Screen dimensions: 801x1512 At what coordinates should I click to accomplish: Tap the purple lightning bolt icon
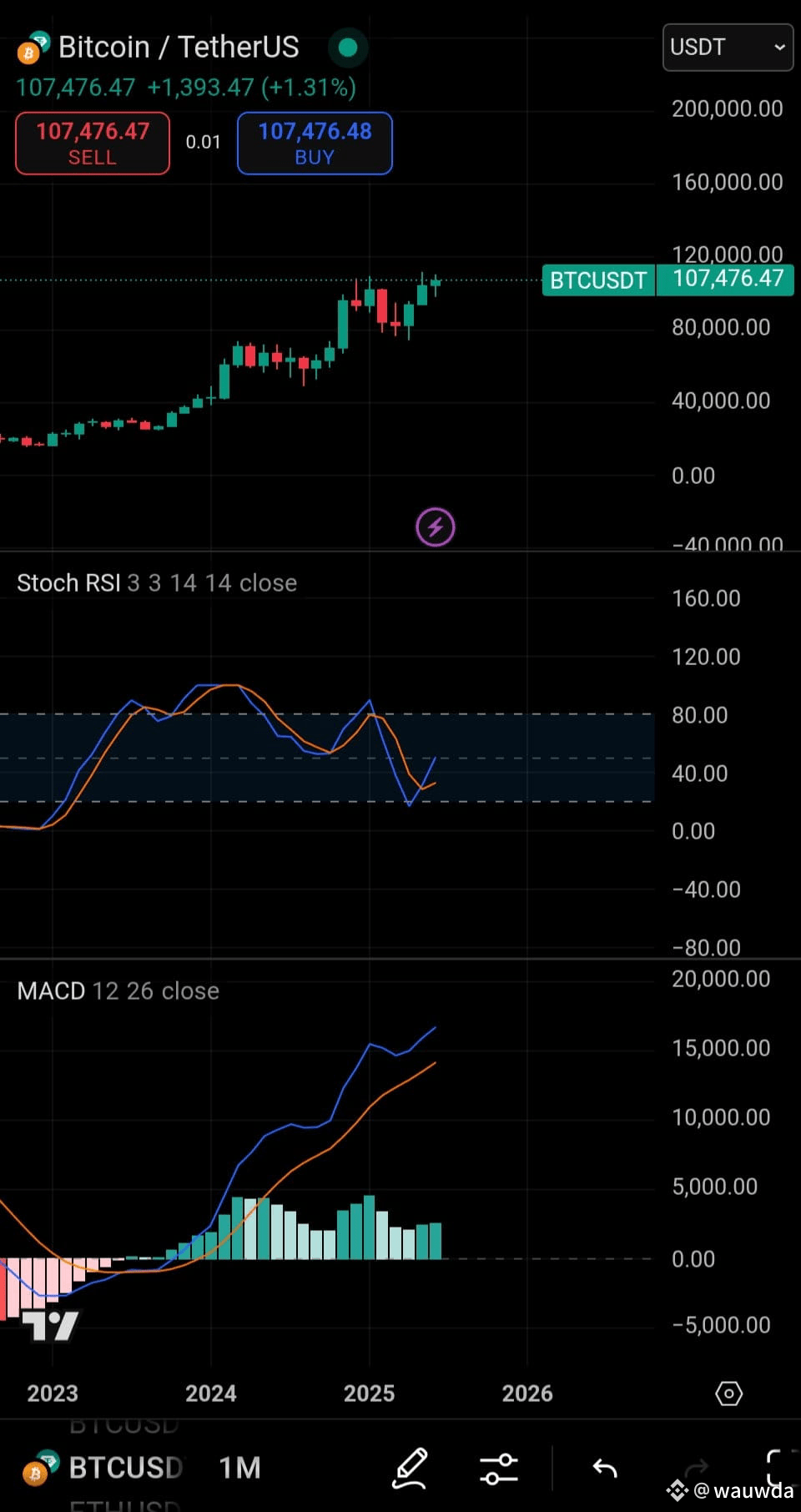[x=436, y=527]
